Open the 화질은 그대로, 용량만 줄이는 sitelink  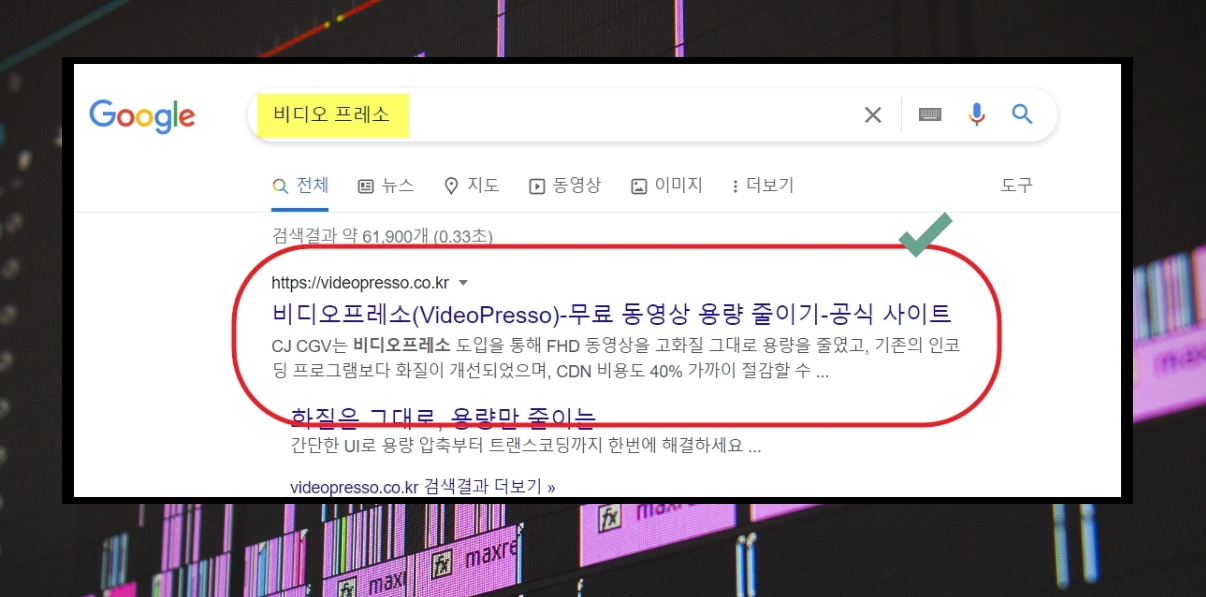[443, 416]
